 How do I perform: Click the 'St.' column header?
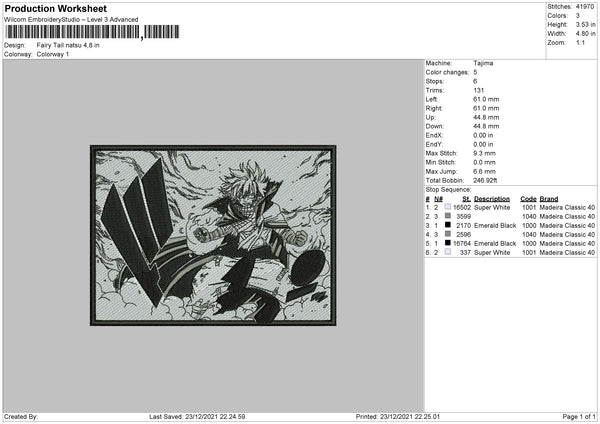(x=466, y=199)
